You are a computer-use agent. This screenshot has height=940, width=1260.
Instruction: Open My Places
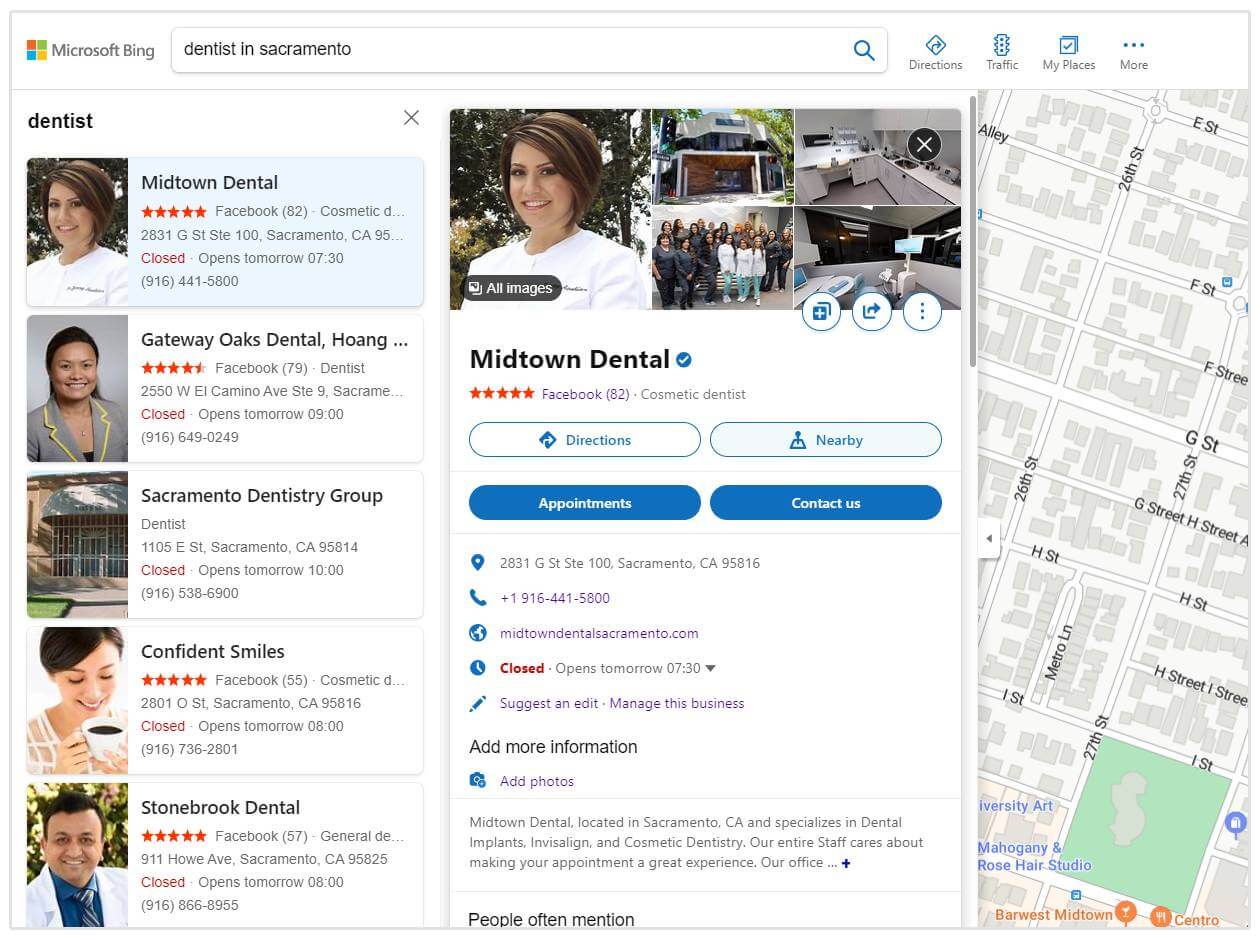point(1068,52)
